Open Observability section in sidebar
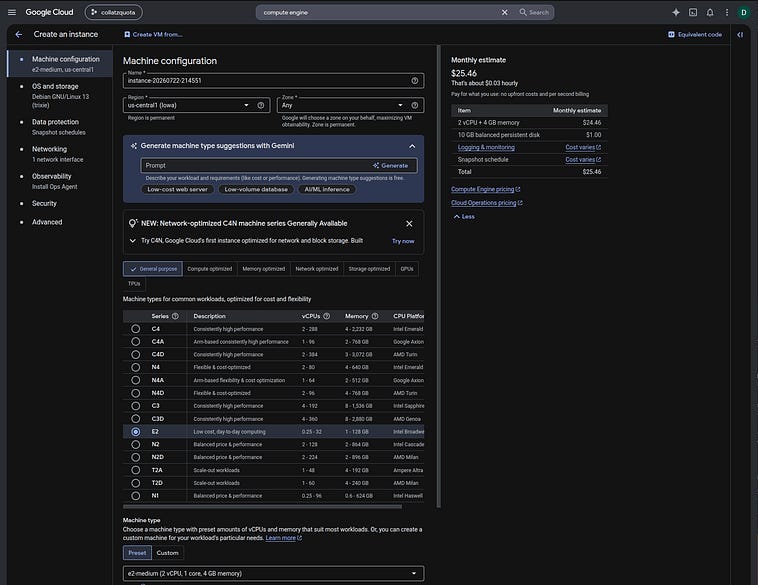 (x=60, y=181)
